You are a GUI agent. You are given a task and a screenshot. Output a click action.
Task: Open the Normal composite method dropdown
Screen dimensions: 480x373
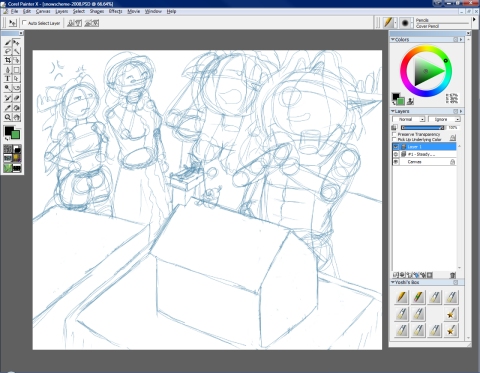tap(409, 119)
